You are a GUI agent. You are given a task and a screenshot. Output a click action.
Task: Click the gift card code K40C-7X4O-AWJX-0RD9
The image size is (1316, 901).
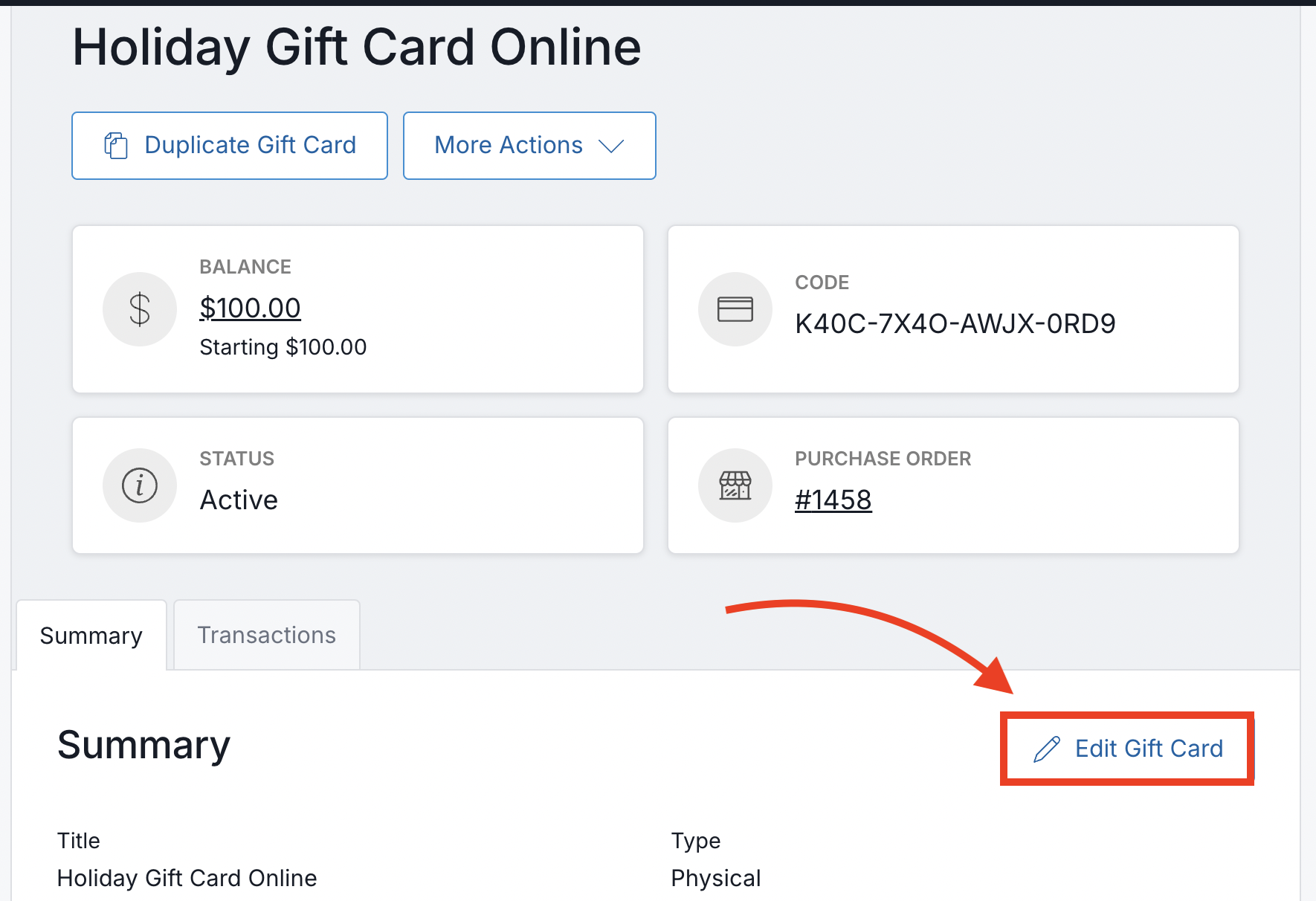click(955, 323)
